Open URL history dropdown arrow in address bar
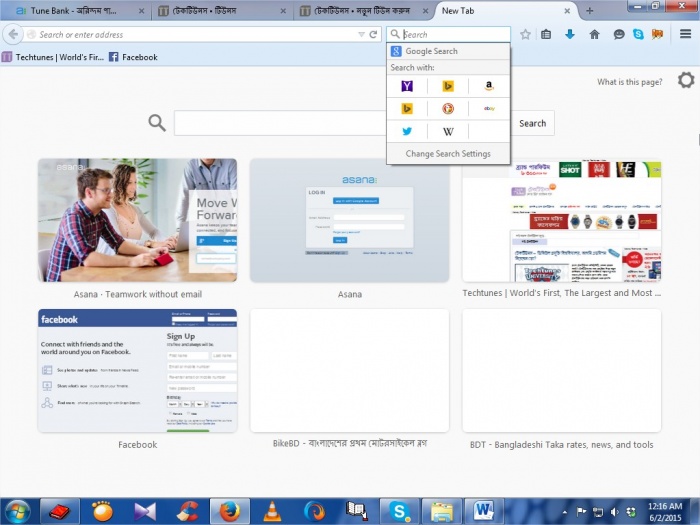Screen dimensions: 700x525 pos(361,34)
